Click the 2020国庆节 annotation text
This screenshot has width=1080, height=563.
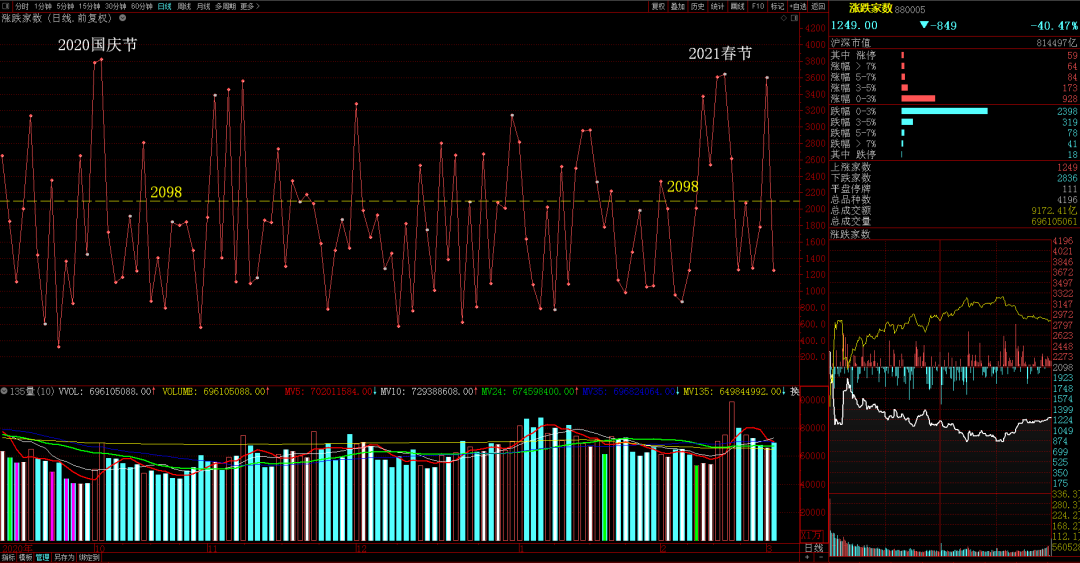click(x=97, y=45)
